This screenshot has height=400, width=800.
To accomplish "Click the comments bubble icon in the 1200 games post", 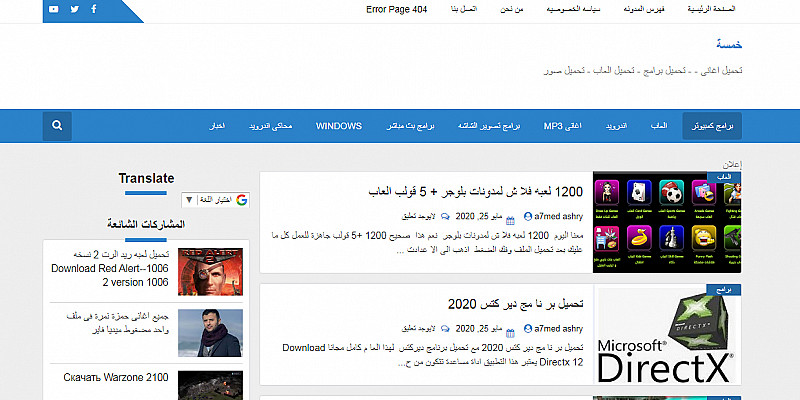I will [x=445, y=216].
